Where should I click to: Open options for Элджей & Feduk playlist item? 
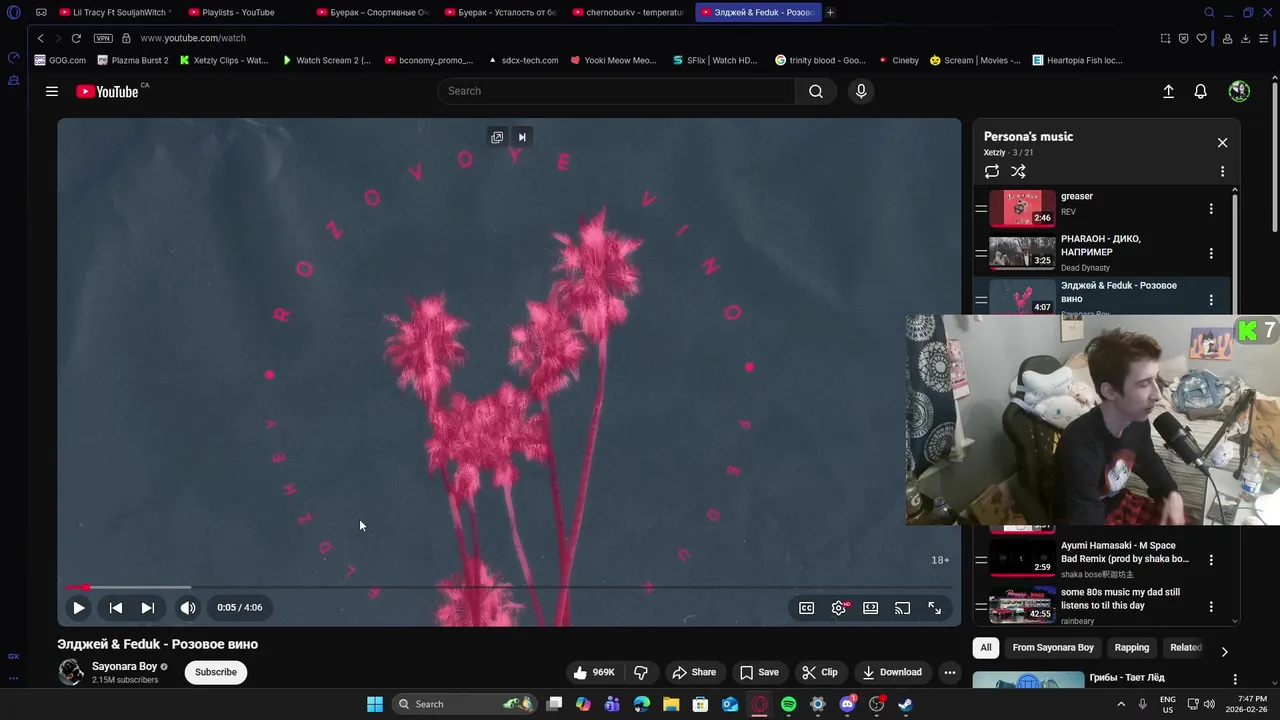[x=1211, y=299]
